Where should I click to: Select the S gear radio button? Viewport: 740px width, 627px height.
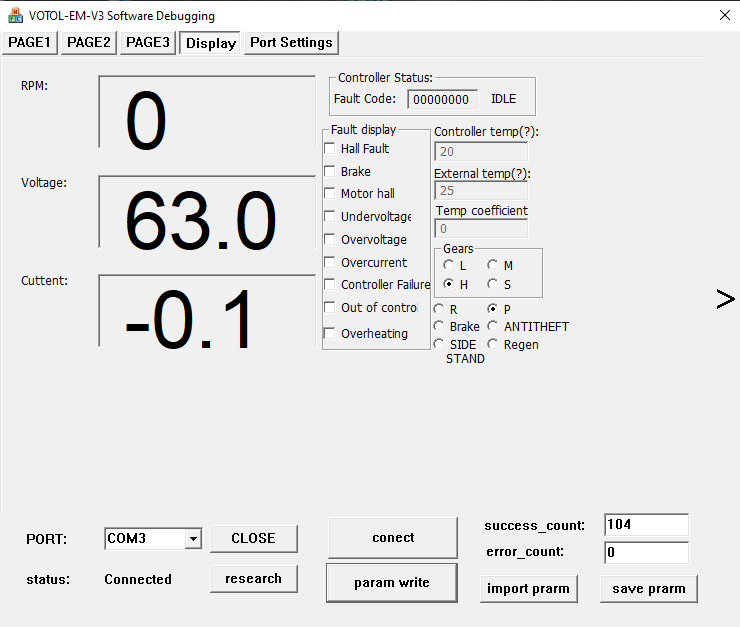click(493, 285)
